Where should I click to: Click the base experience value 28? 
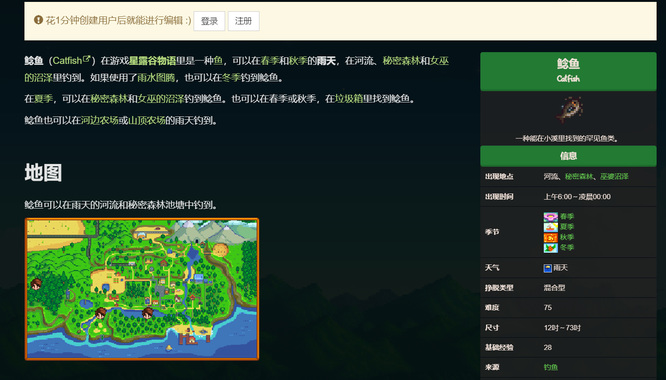[548, 347]
